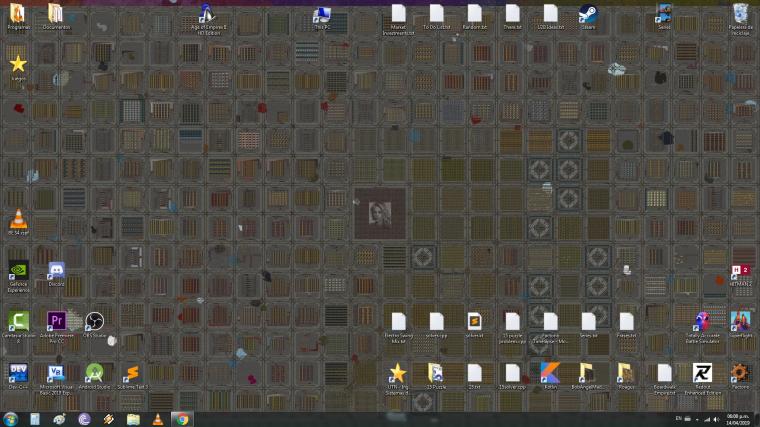Viewport: 760px width, 427px height.
Task: Select the Dev-C++ desktop shortcut
Action: [x=18, y=377]
